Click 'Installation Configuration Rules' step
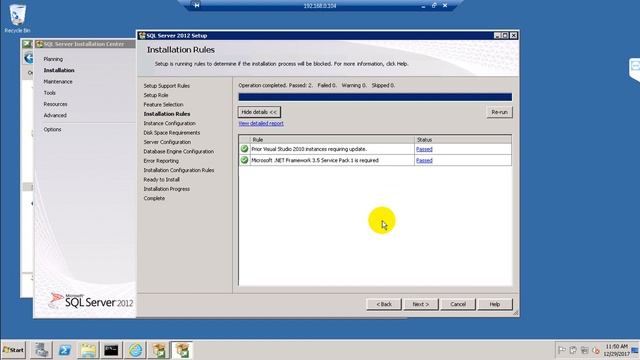The height and width of the screenshot is (360, 640). pyautogui.click(x=179, y=170)
